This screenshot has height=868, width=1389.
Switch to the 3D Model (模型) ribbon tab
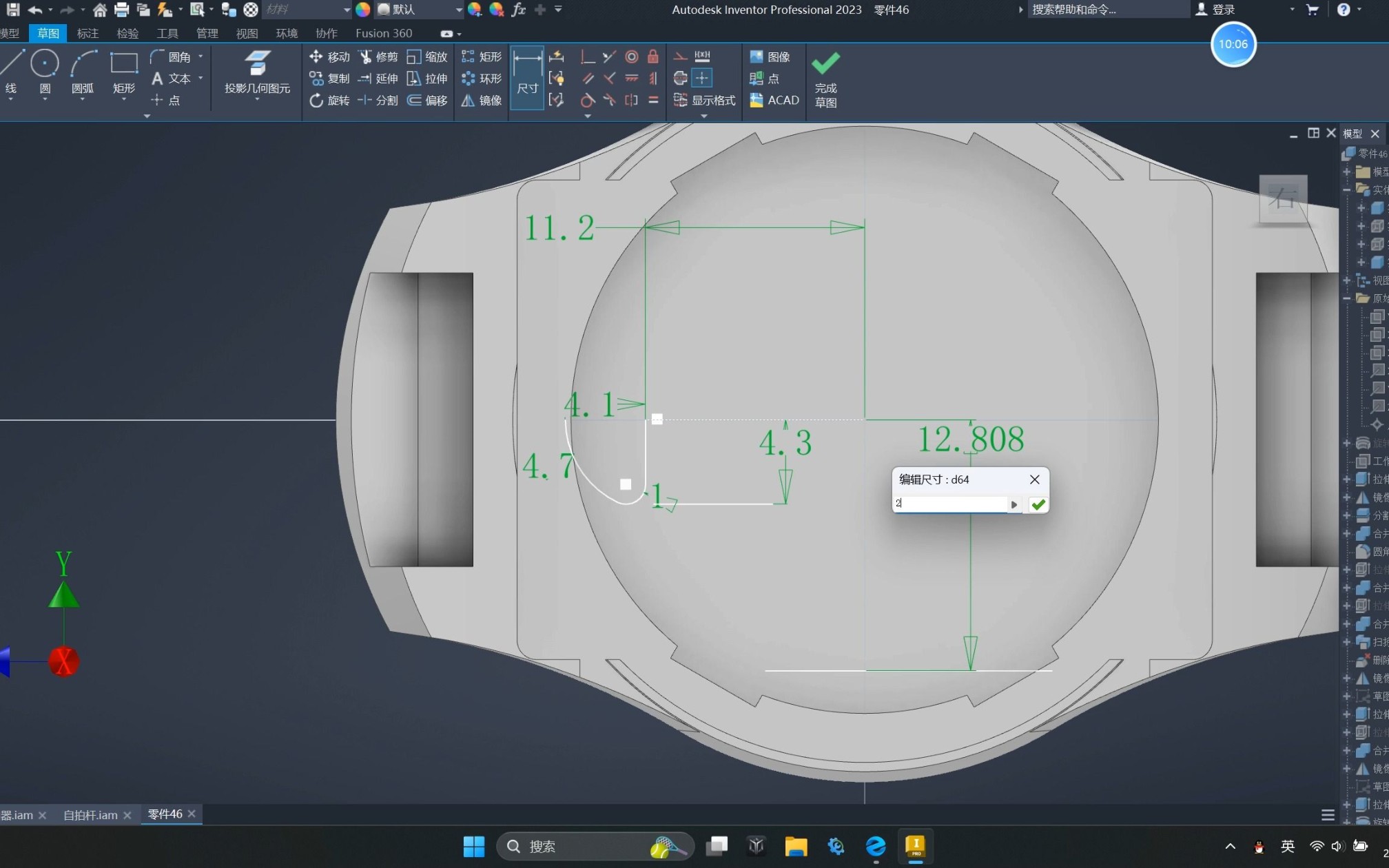pyautogui.click(x=10, y=33)
